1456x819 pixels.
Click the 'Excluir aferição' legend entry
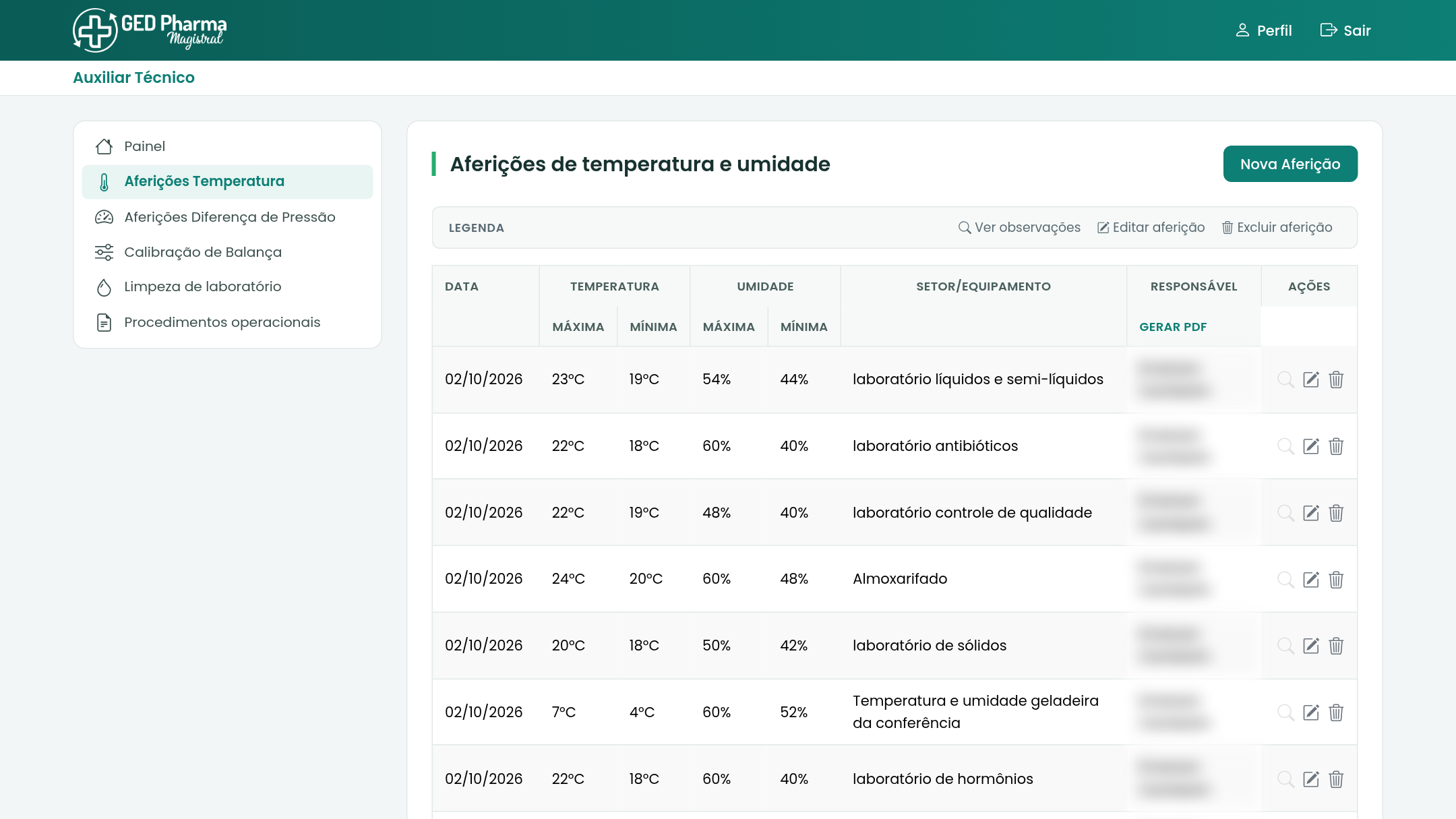pyautogui.click(x=1277, y=228)
